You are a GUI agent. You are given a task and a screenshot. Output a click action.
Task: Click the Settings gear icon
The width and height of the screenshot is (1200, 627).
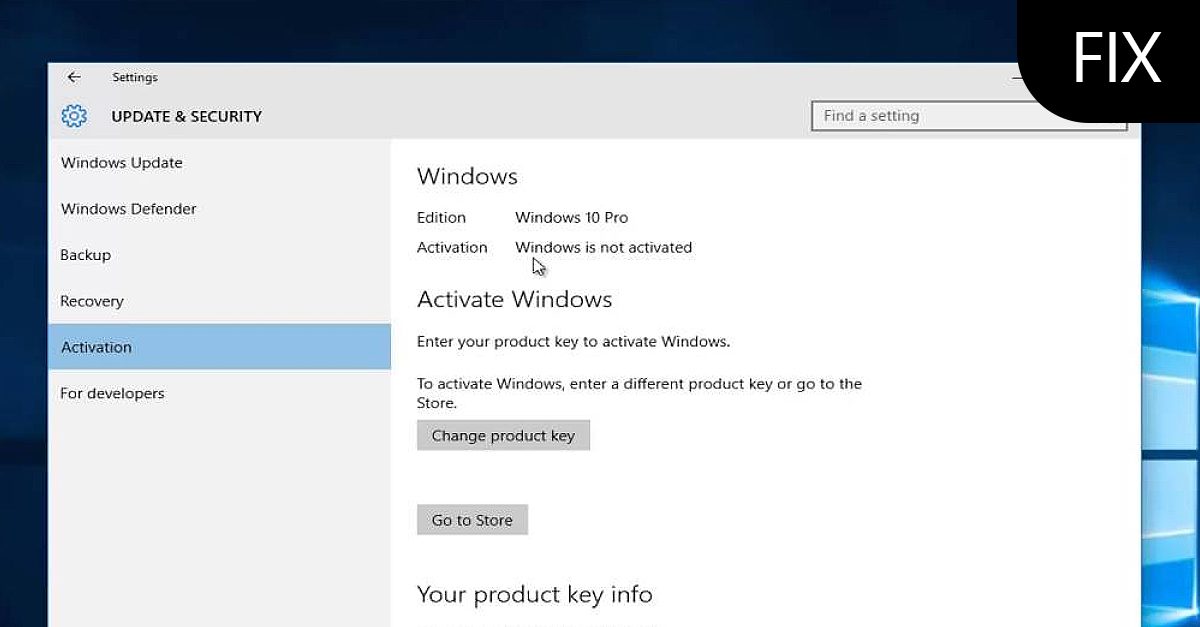[x=74, y=116]
